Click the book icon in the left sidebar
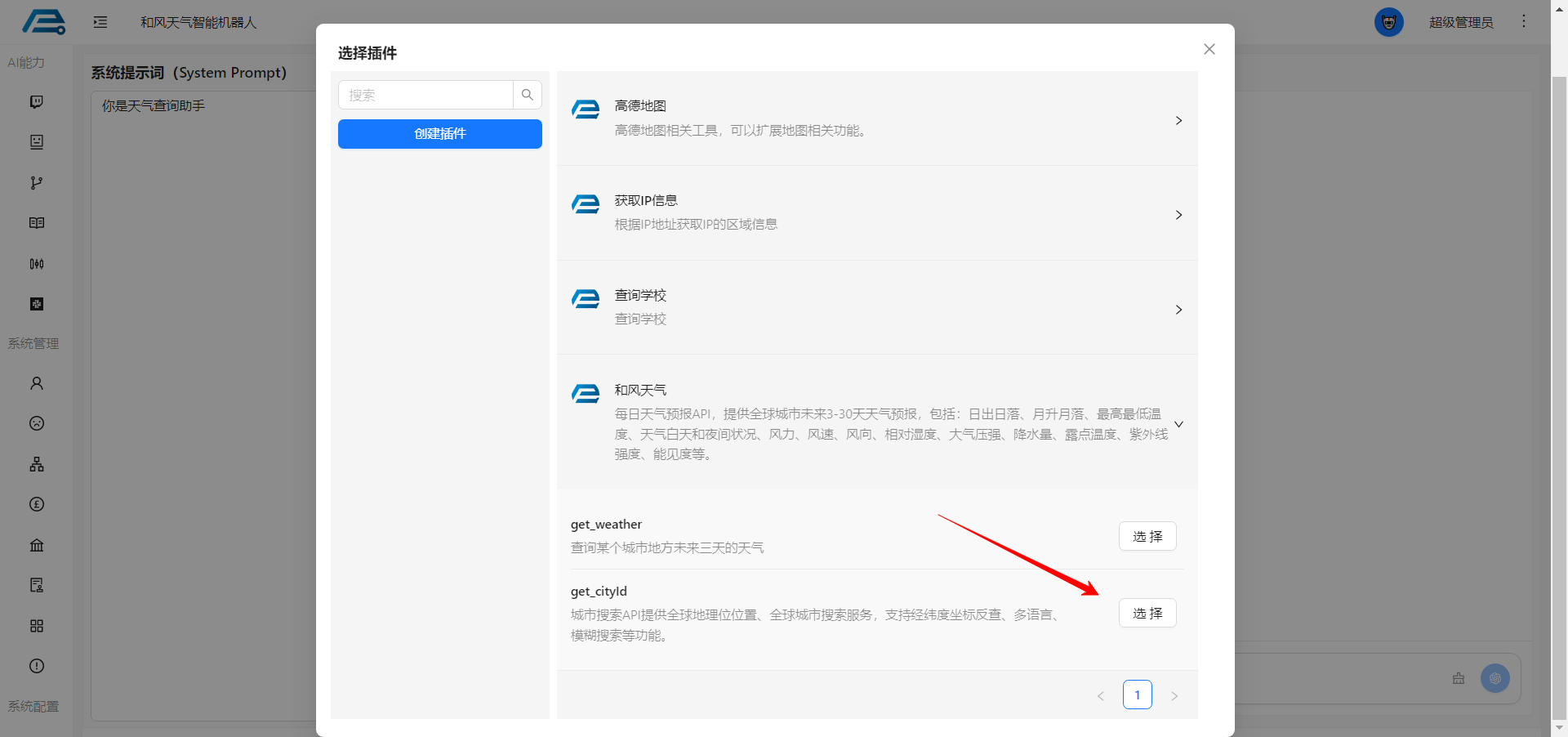This screenshot has width=1568, height=737. point(37,223)
